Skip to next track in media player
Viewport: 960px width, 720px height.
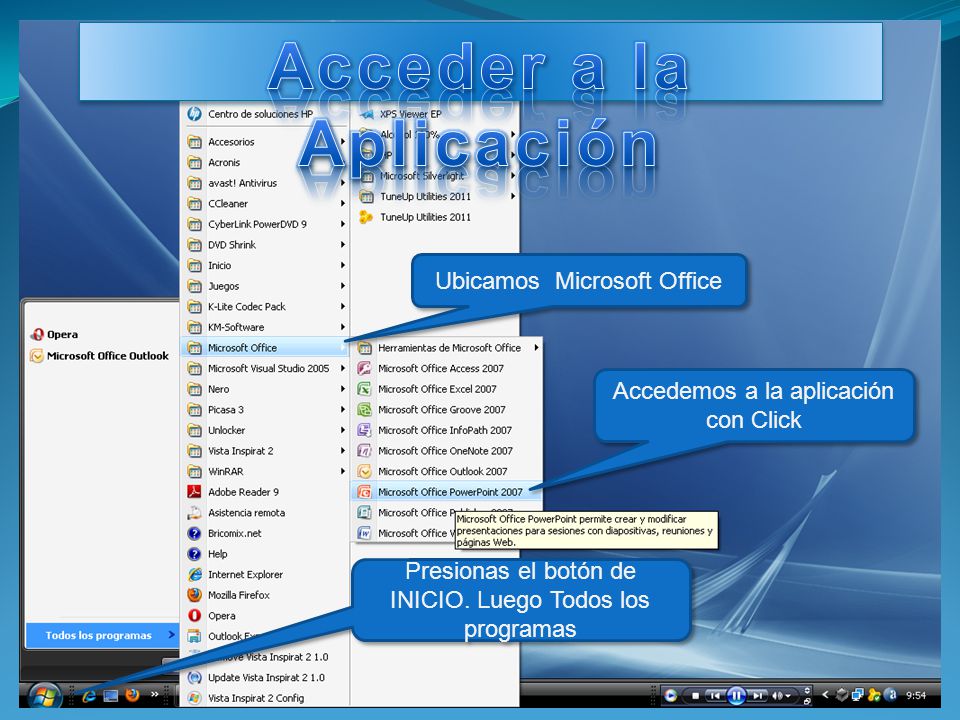[757, 696]
